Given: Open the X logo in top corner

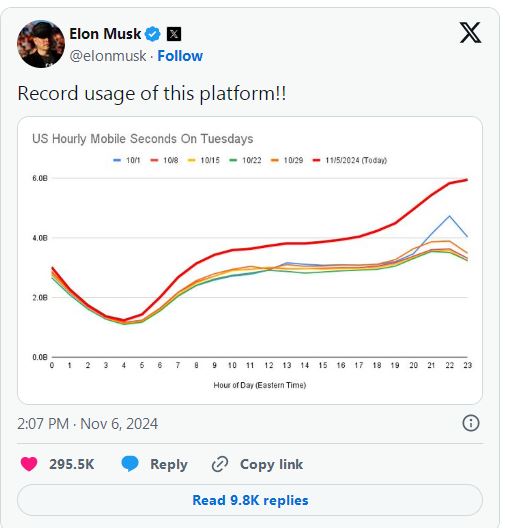Looking at the screenshot, I should pos(470,33).
